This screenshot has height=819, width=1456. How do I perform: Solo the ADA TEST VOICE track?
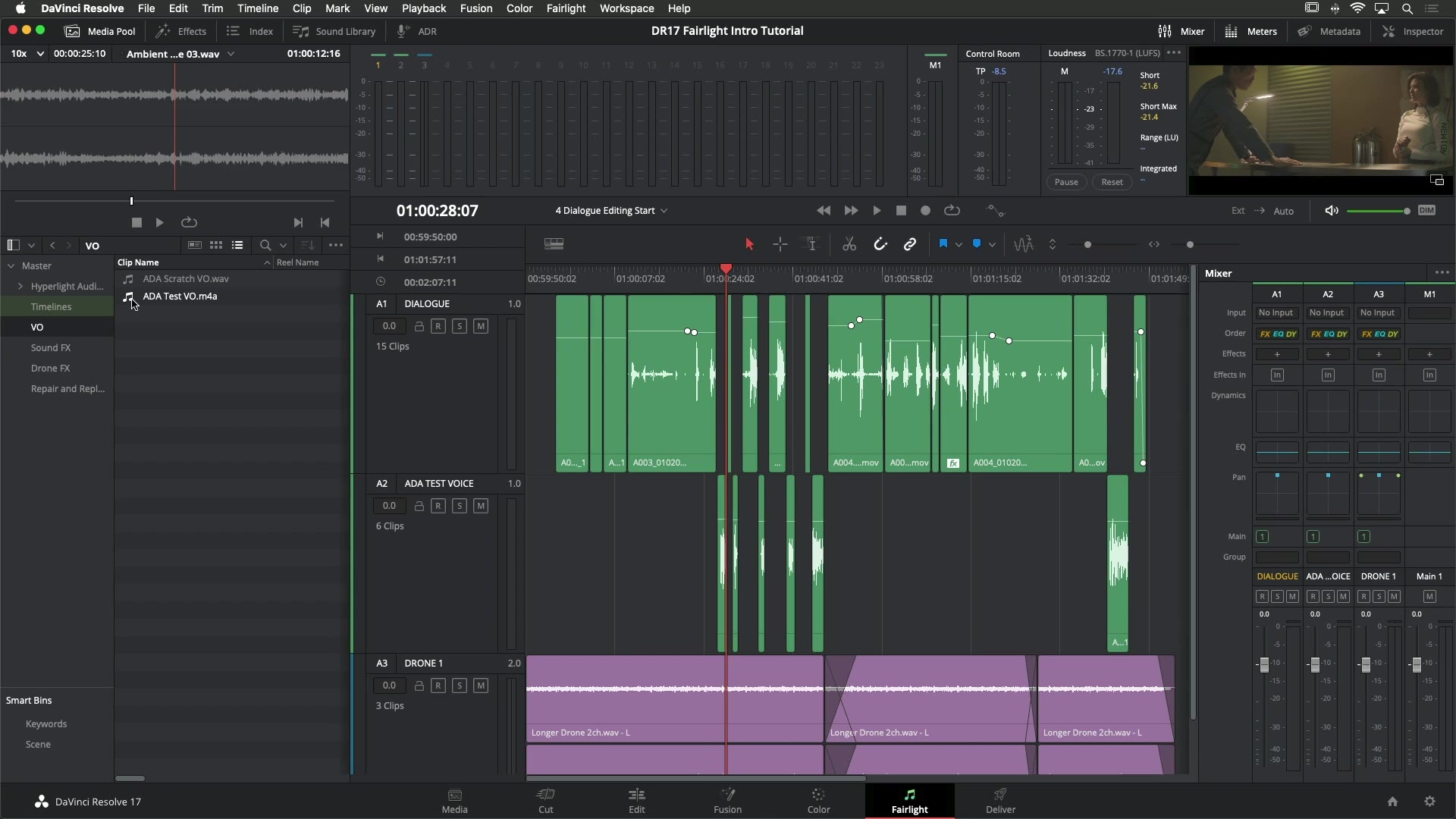click(460, 506)
